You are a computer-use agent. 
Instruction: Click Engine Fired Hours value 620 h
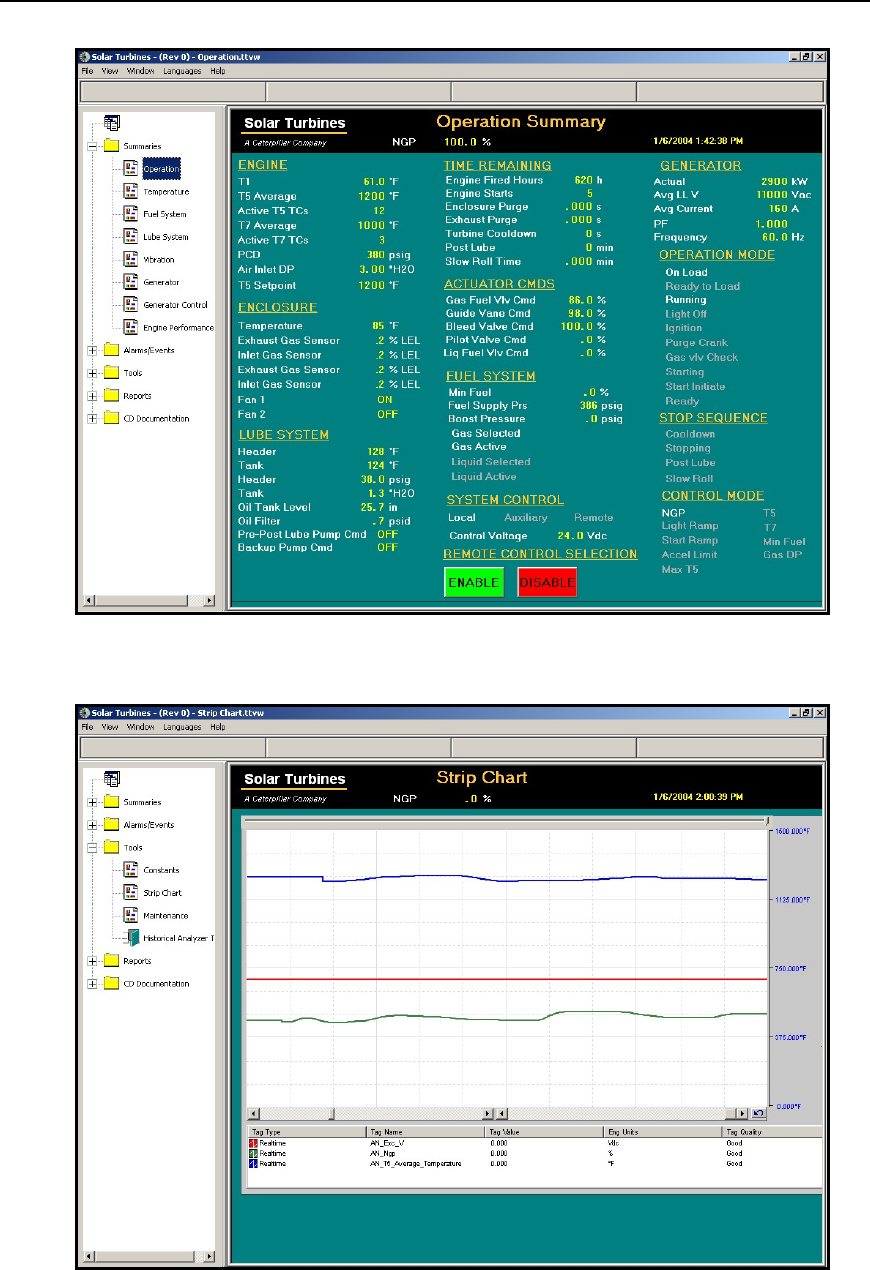click(588, 180)
